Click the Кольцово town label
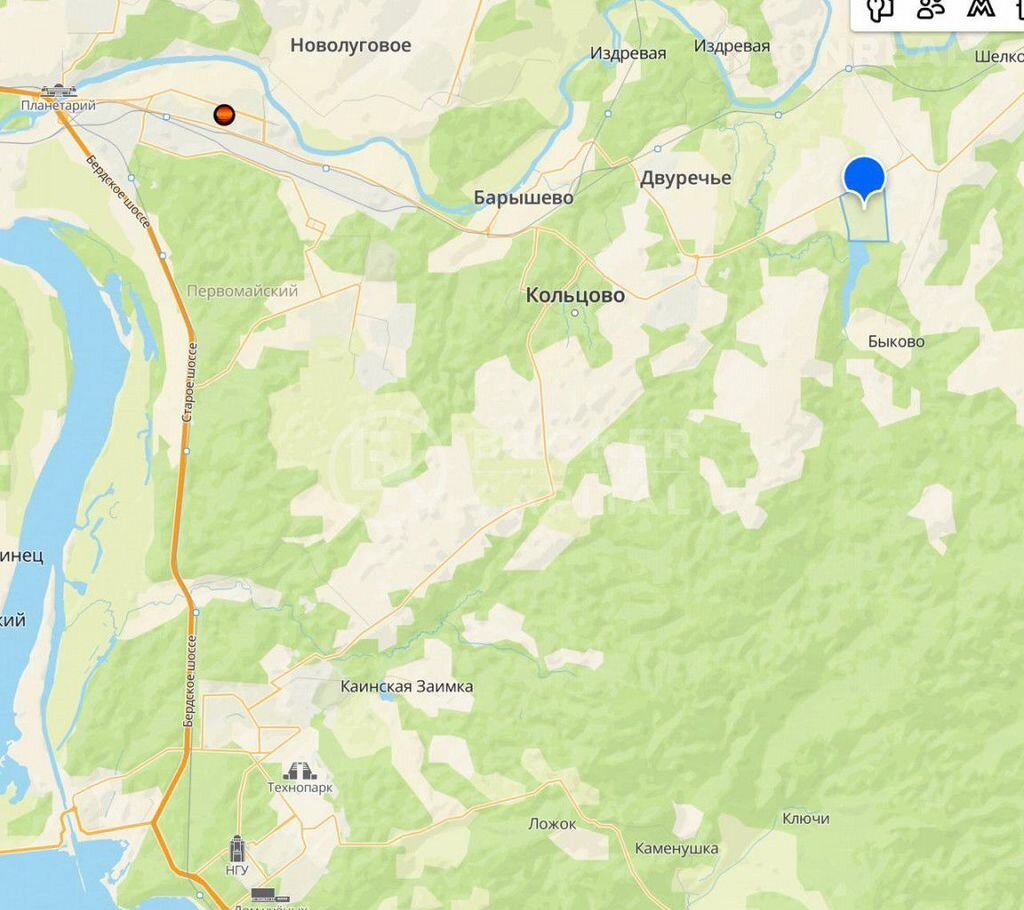 575,295
